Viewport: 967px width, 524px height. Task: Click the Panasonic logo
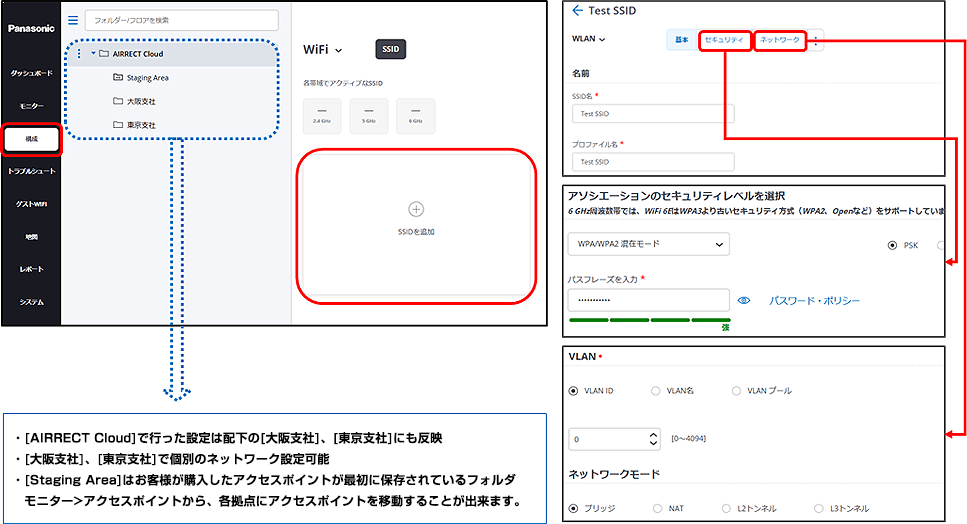point(31,28)
